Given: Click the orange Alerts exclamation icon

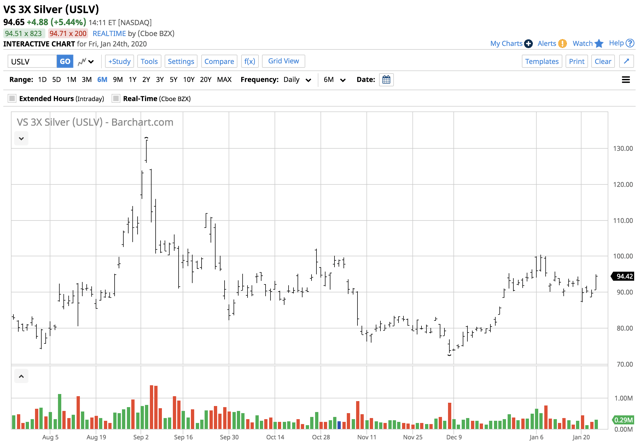Looking at the screenshot, I should click(562, 43).
